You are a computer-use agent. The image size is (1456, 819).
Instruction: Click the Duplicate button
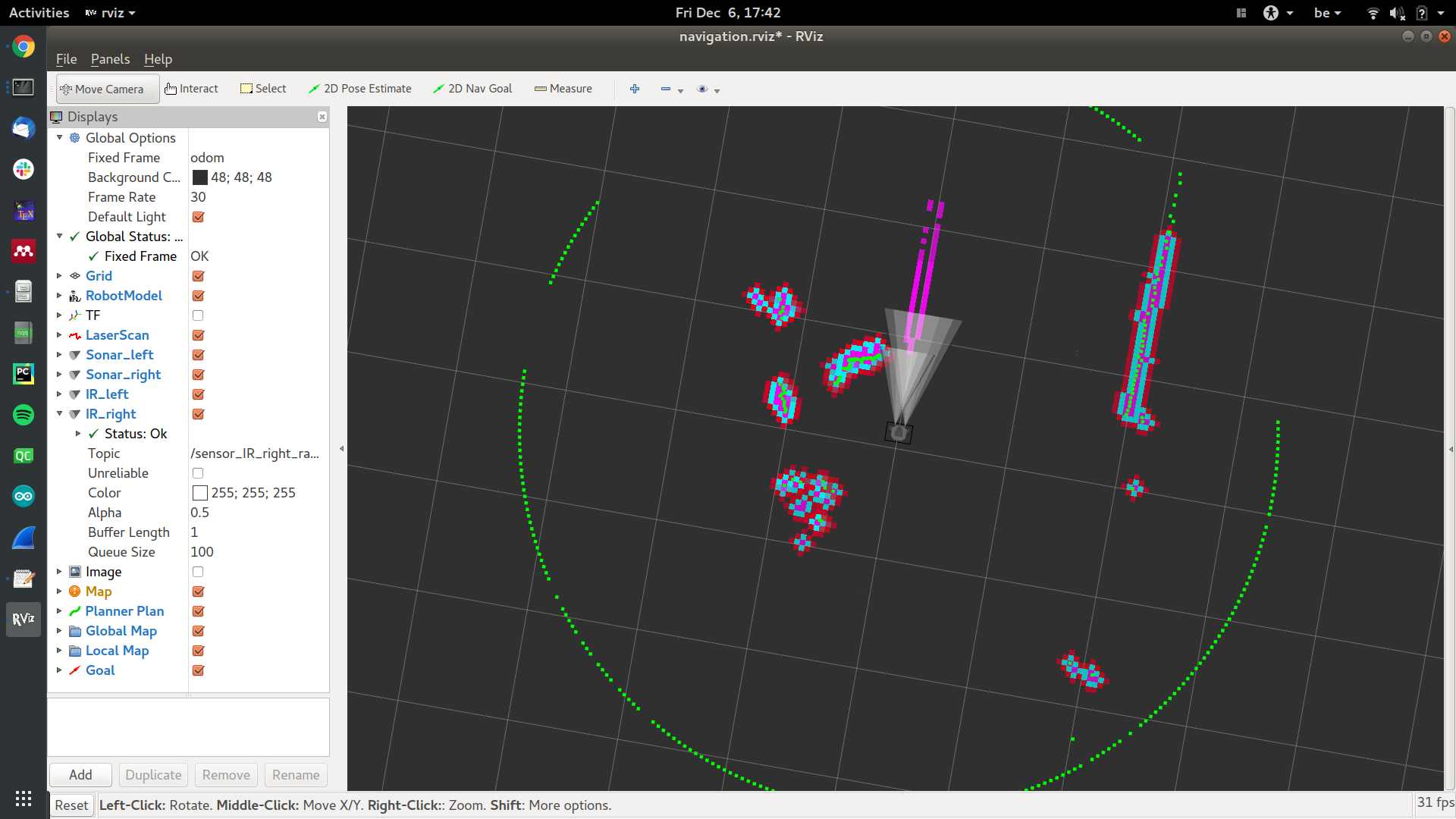click(x=153, y=775)
